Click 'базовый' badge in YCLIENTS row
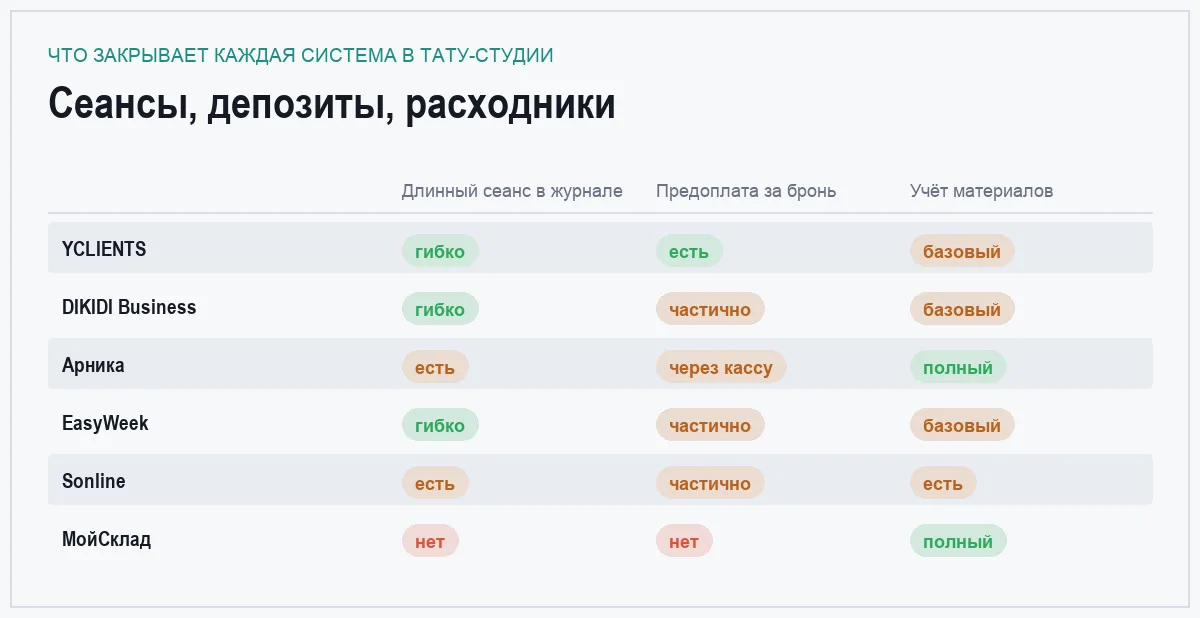This screenshot has width=1200, height=618. click(x=962, y=251)
